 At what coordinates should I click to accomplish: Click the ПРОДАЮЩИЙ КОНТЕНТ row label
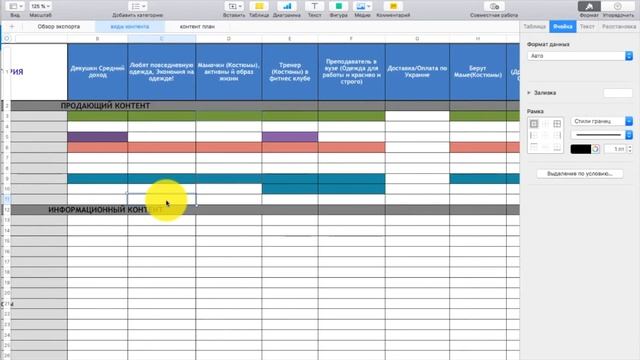[105, 106]
